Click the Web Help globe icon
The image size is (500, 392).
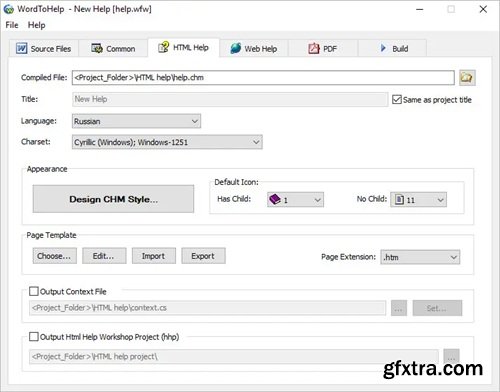click(236, 48)
